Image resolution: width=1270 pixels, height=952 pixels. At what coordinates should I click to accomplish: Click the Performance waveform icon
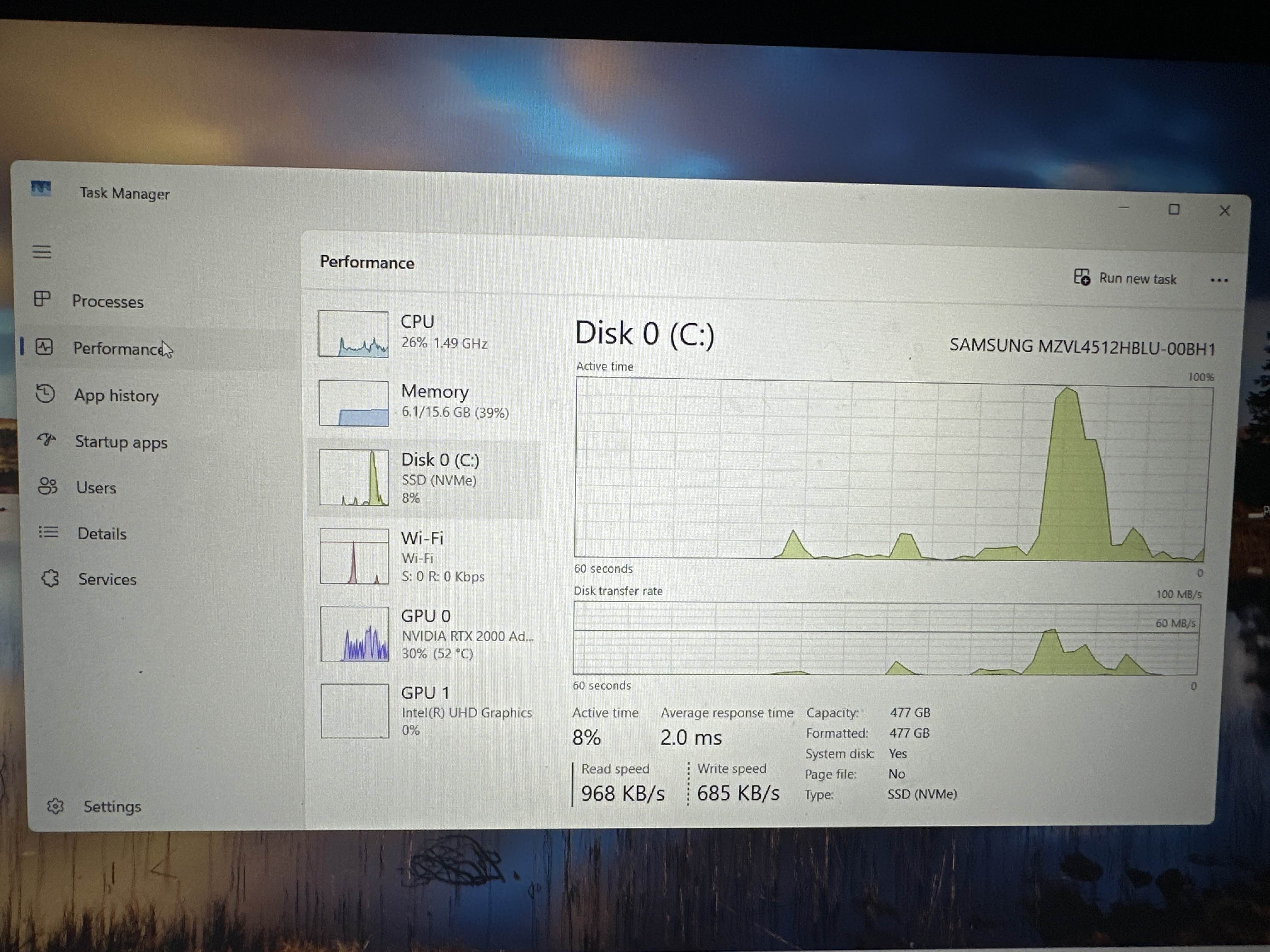pyautogui.click(x=44, y=347)
